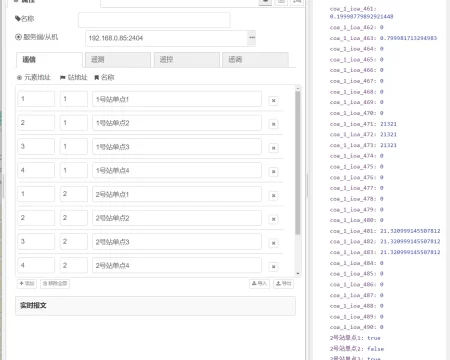450x360 pixels.
Task: Switch to the 遥信 tab
Action: (49, 60)
